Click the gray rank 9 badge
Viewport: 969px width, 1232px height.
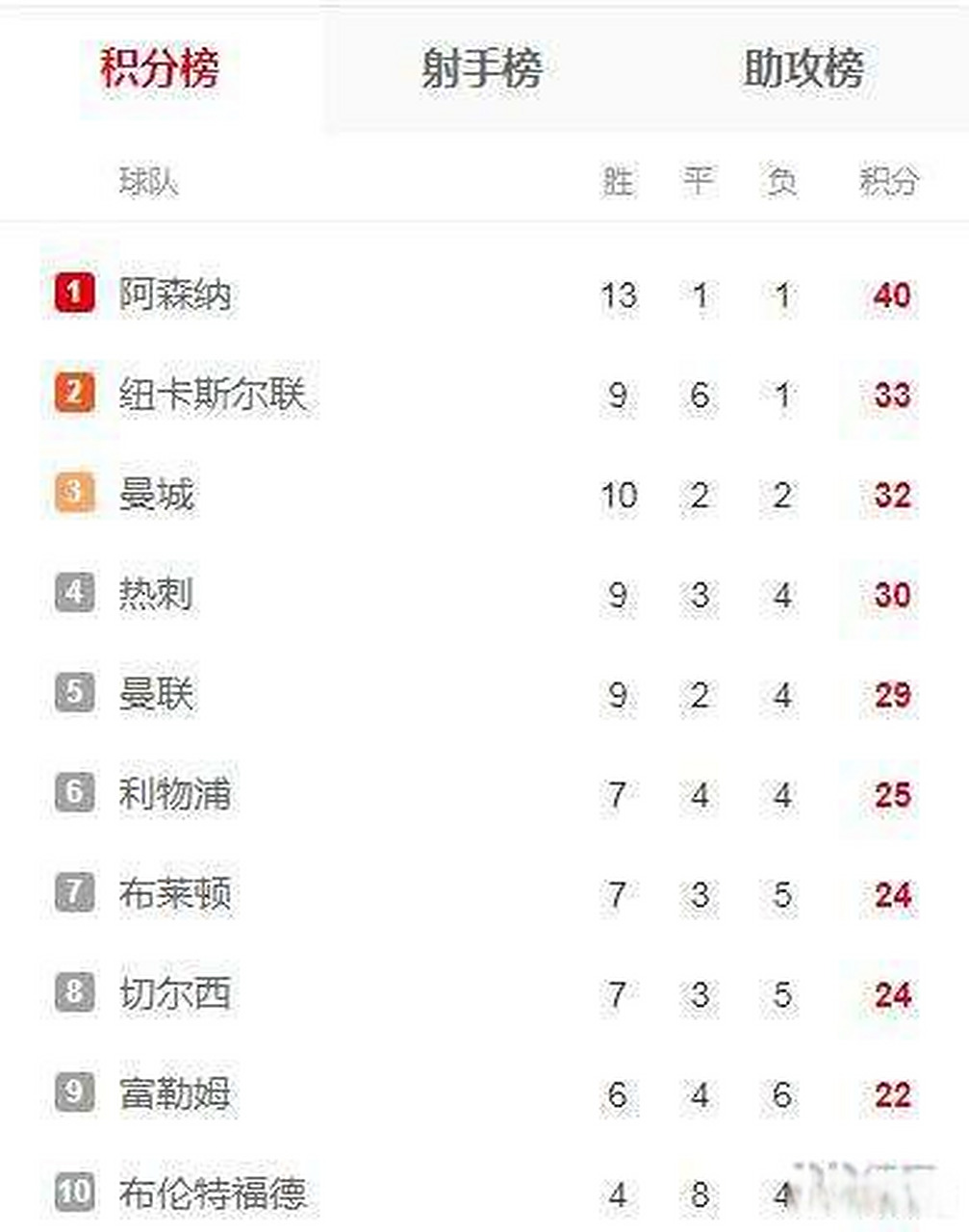pos(75,1093)
